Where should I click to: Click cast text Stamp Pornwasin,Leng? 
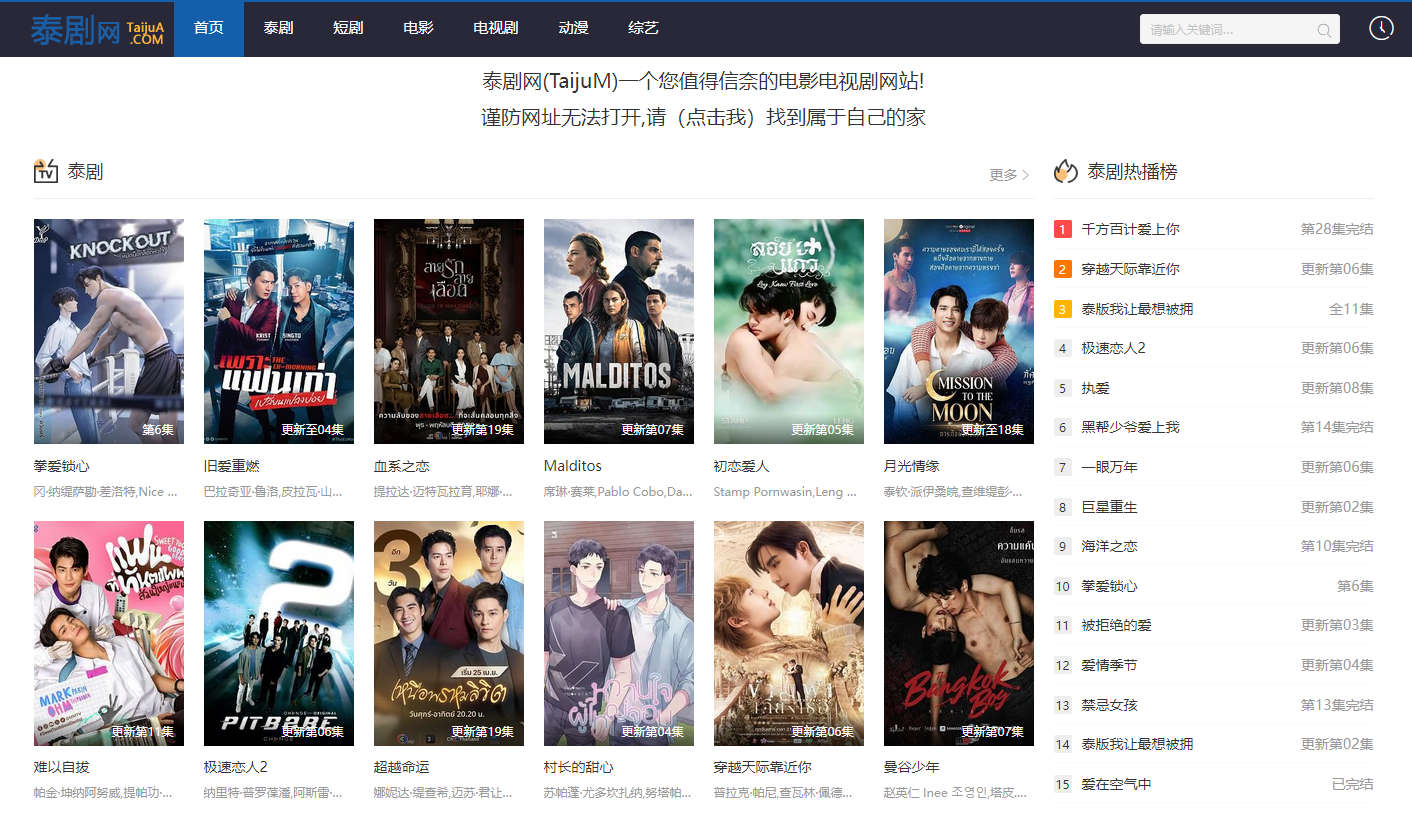click(786, 491)
